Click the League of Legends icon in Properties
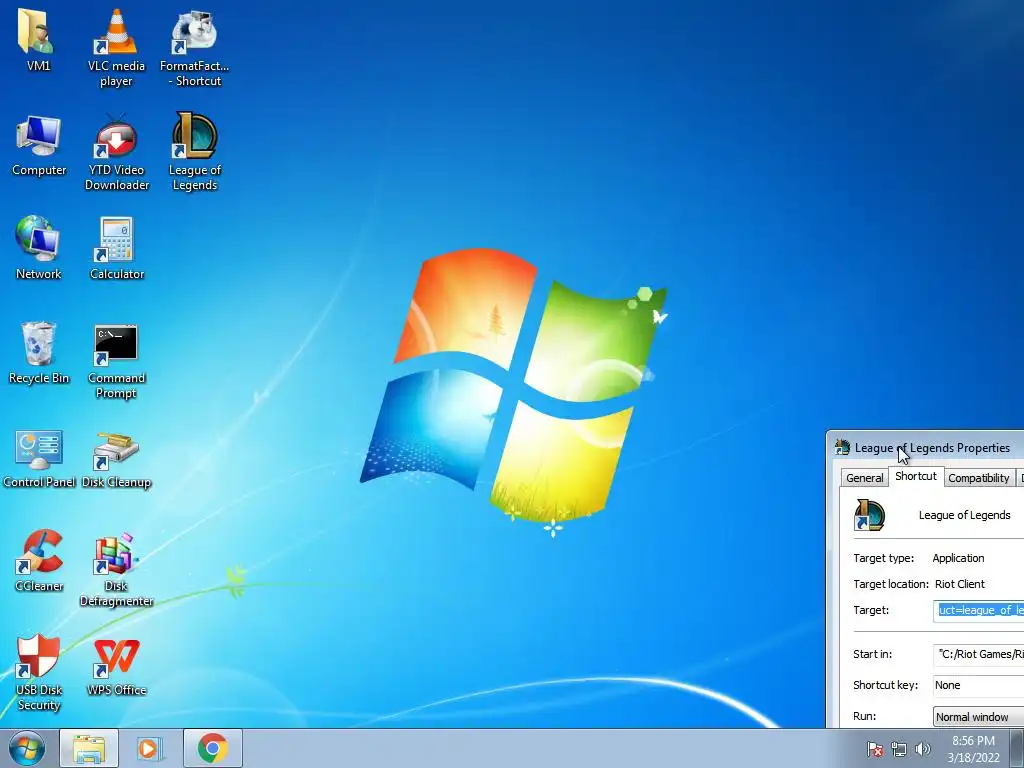This screenshot has width=1024, height=768. point(869,515)
